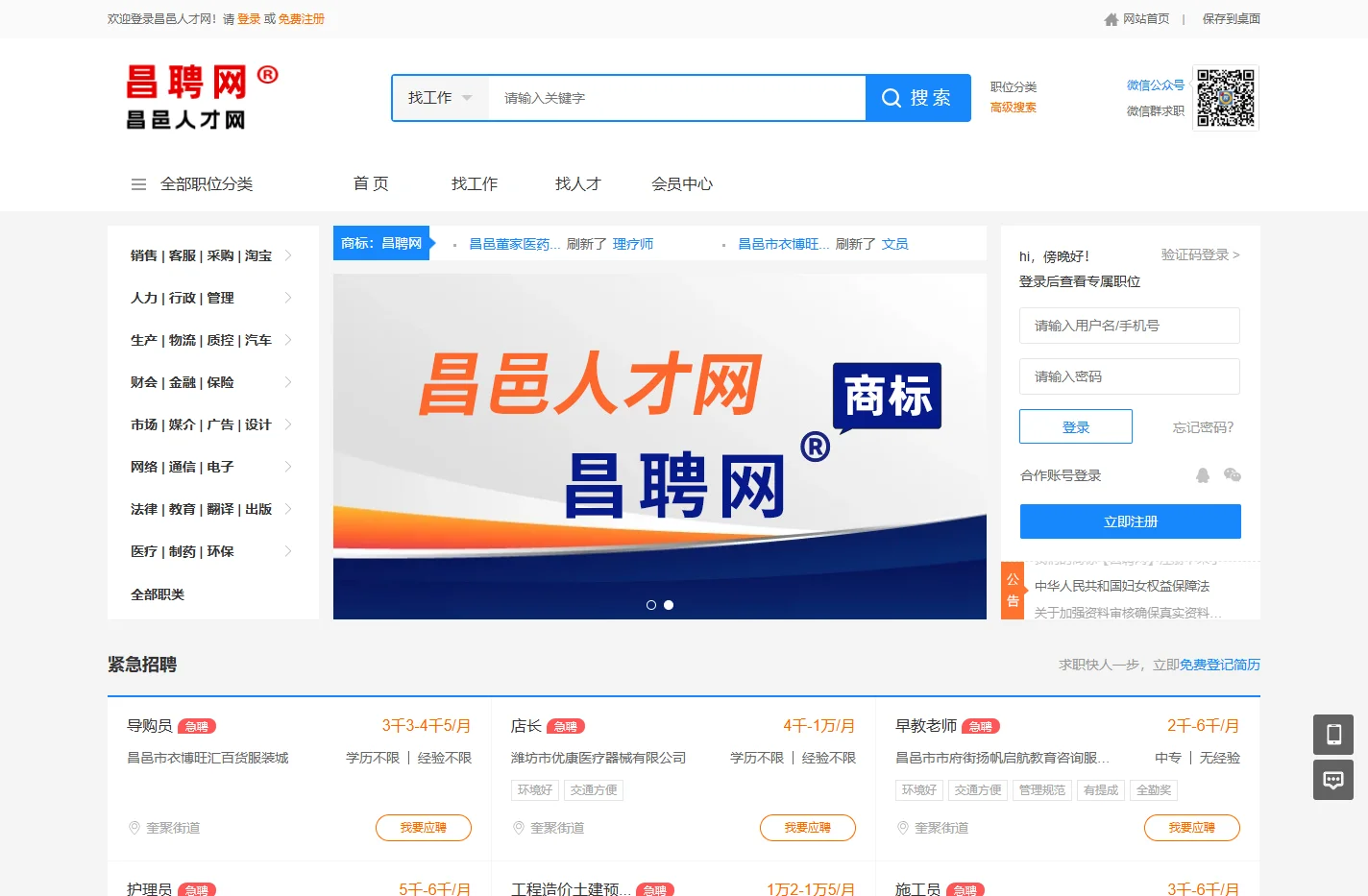Open the 找工作 search type dropdown
Image resolution: width=1368 pixels, height=896 pixels.
[x=440, y=98]
